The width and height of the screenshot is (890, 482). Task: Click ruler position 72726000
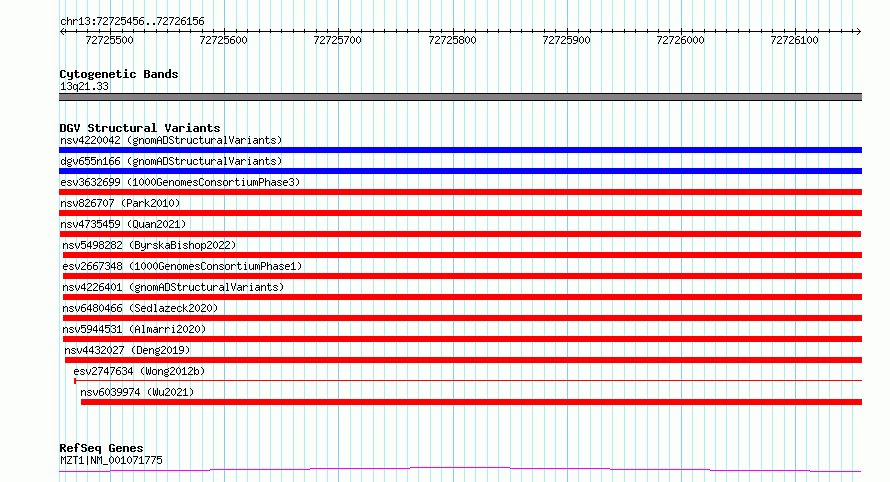point(681,40)
